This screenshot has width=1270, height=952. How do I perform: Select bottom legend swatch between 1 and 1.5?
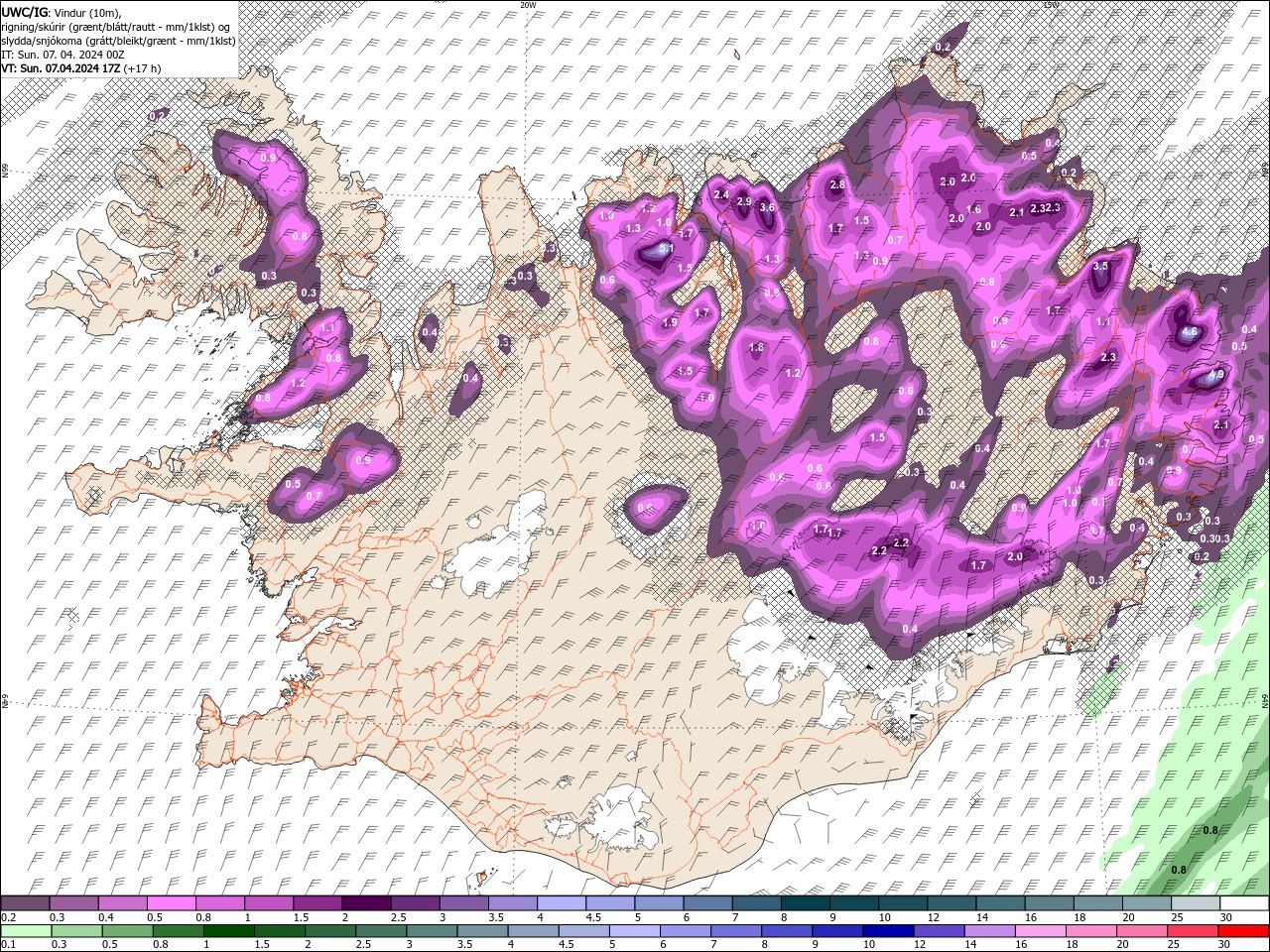(228, 930)
